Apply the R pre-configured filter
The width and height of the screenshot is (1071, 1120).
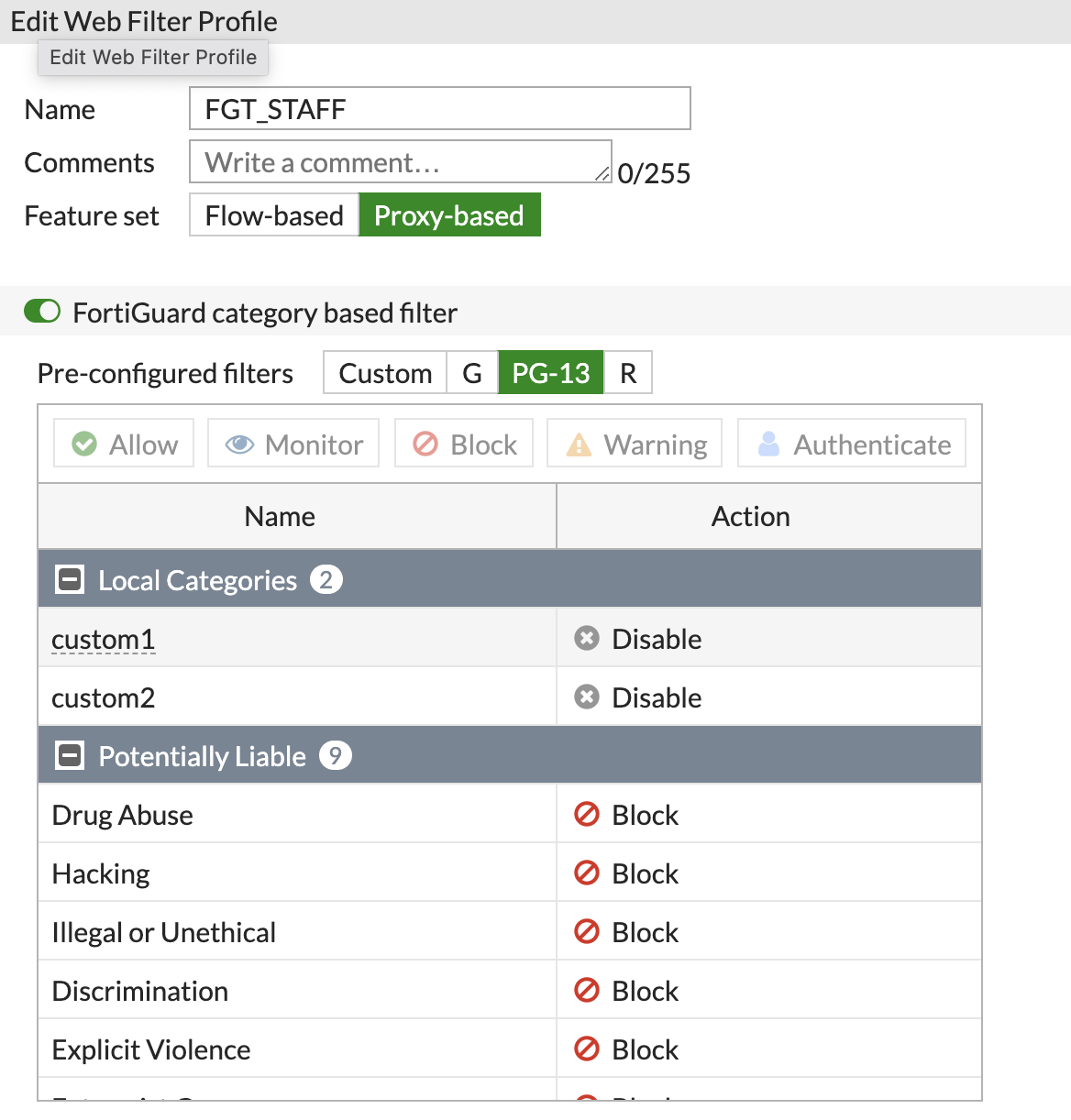click(x=628, y=372)
